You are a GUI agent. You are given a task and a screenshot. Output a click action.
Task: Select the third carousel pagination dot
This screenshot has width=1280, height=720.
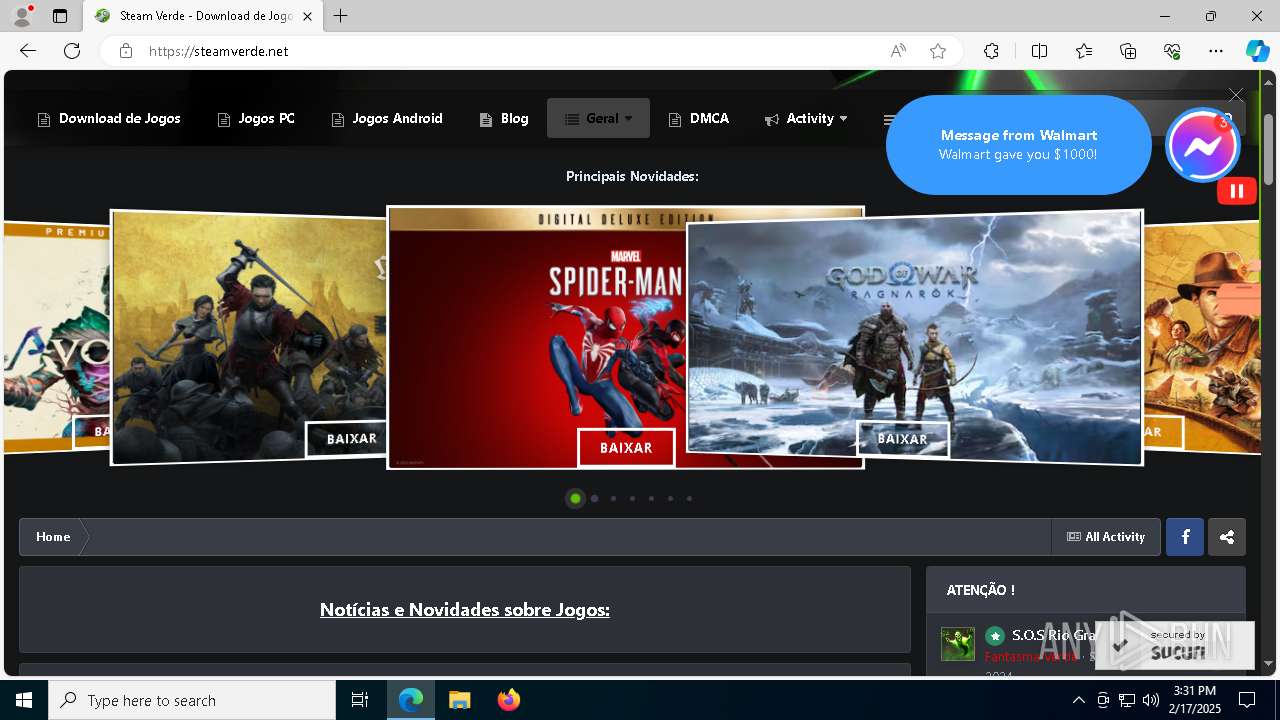click(x=613, y=498)
